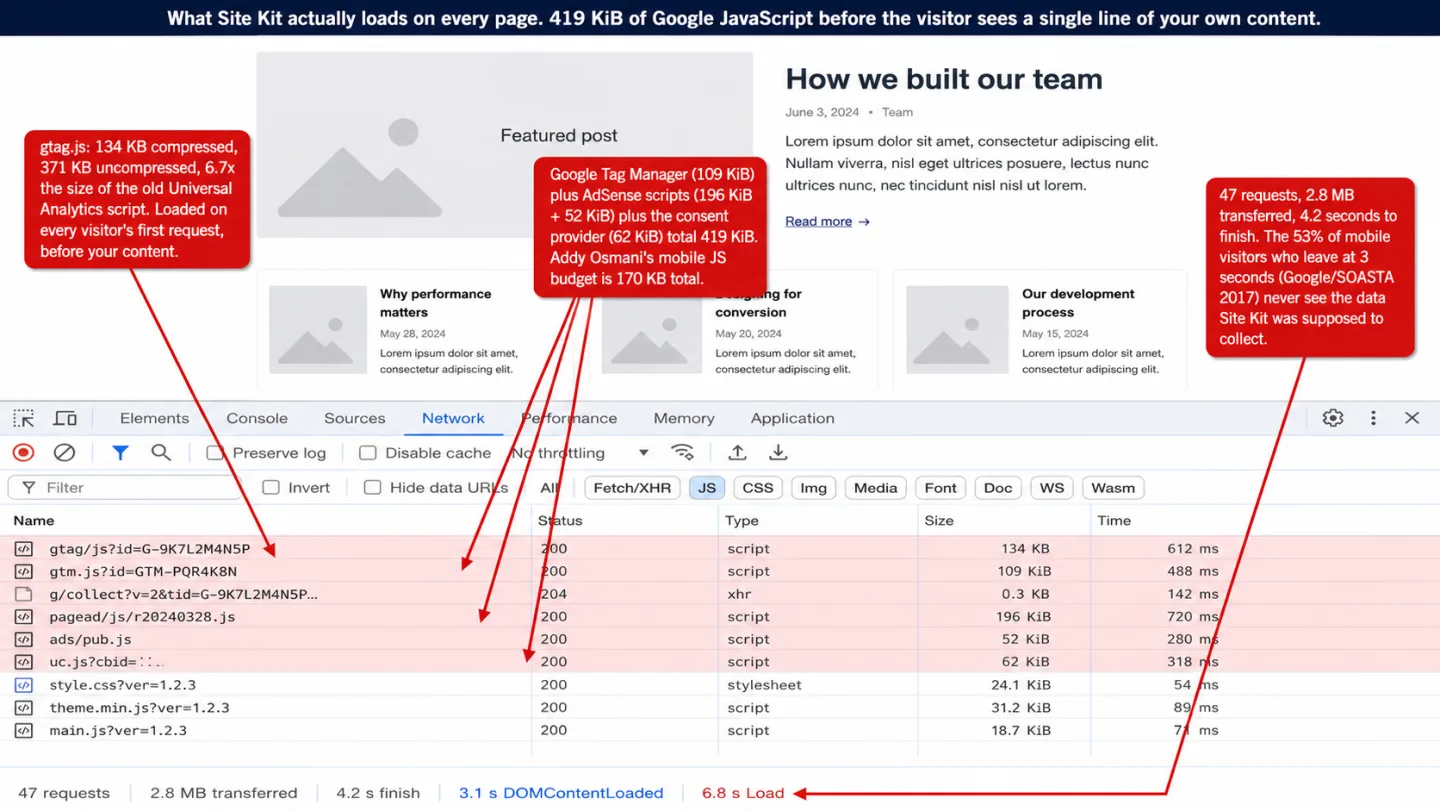Click the script icon beside theme.min.js row
The image size is (1440, 811).
click(23, 708)
